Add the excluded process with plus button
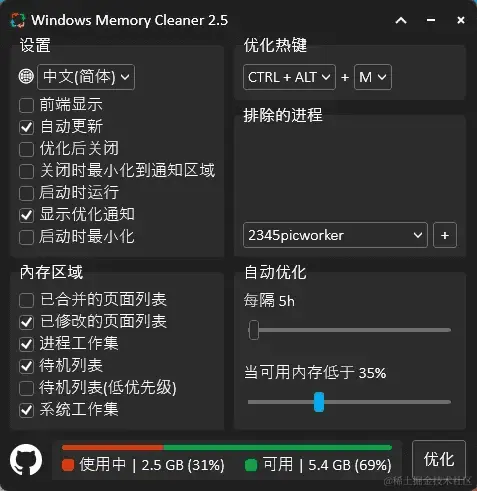This screenshot has width=477, height=491. coord(445,235)
